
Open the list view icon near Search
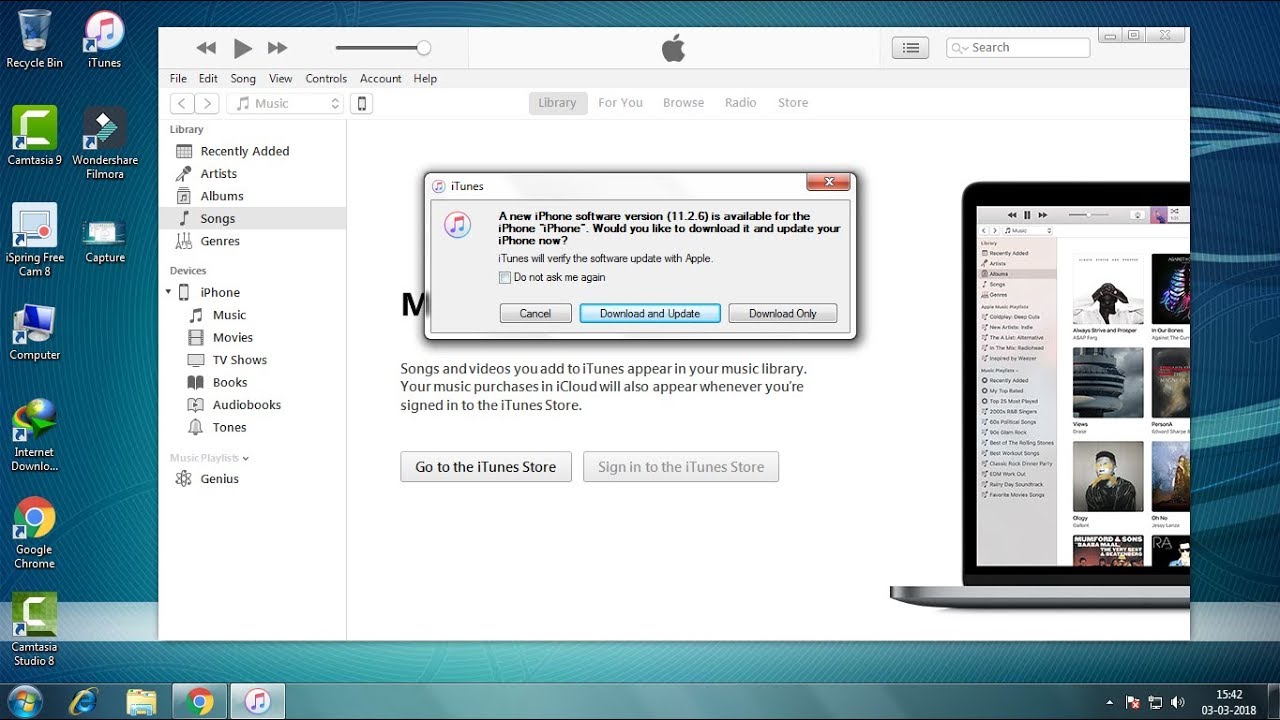coord(910,47)
